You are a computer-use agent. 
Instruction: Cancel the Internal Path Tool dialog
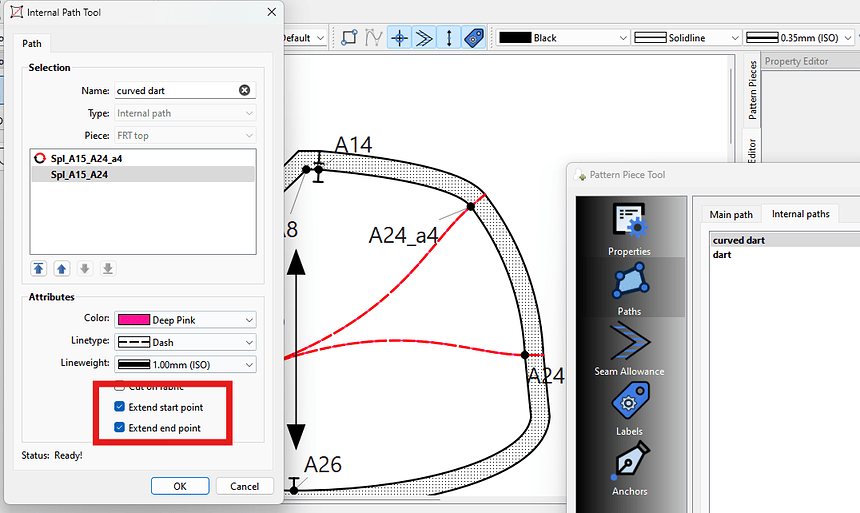pos(244,486)
